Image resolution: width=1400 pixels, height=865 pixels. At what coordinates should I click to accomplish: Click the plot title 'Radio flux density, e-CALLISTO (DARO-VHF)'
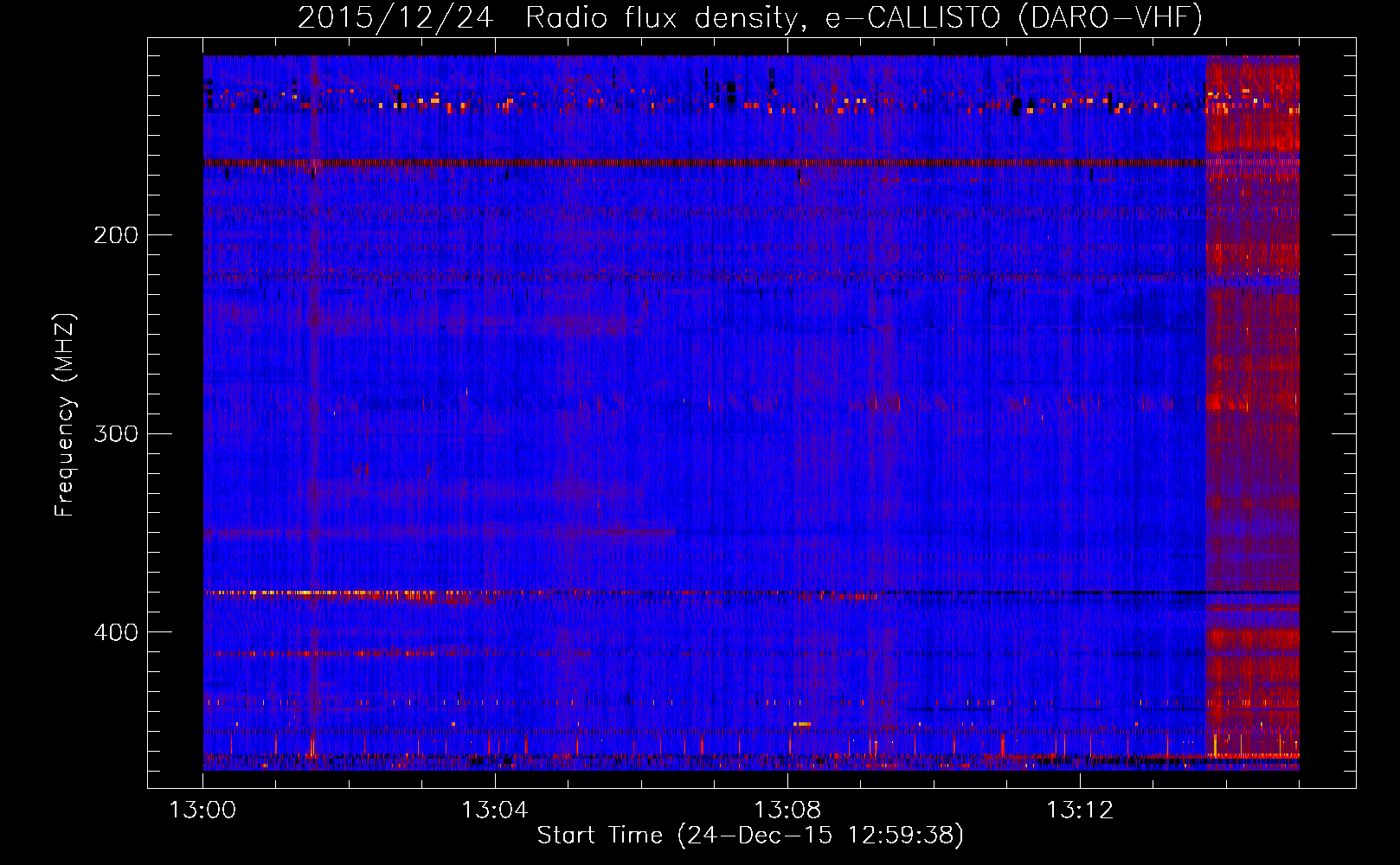point(864,17)
